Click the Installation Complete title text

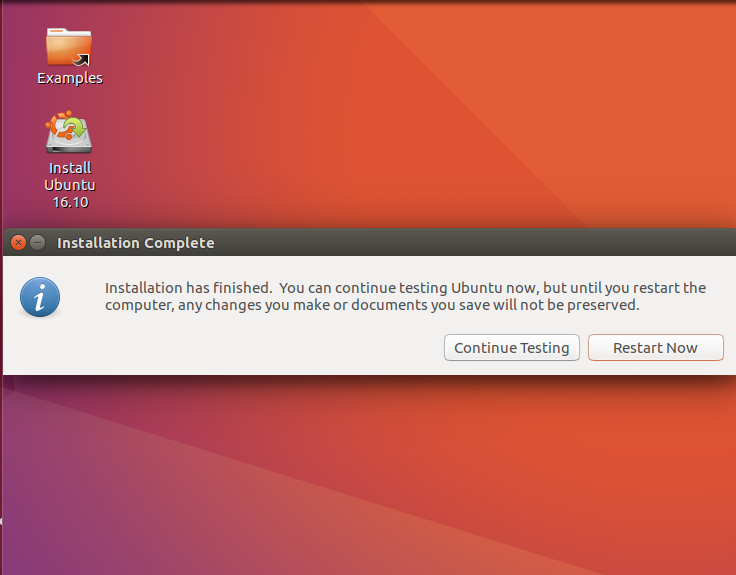coord(136,243)
